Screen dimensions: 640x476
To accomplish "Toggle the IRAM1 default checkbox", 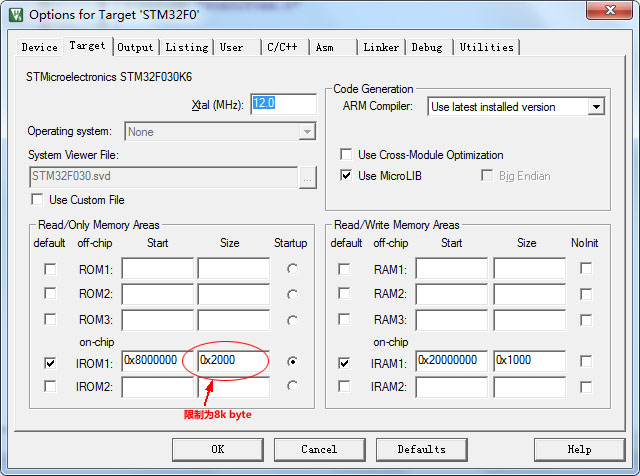I will point(344,363).
